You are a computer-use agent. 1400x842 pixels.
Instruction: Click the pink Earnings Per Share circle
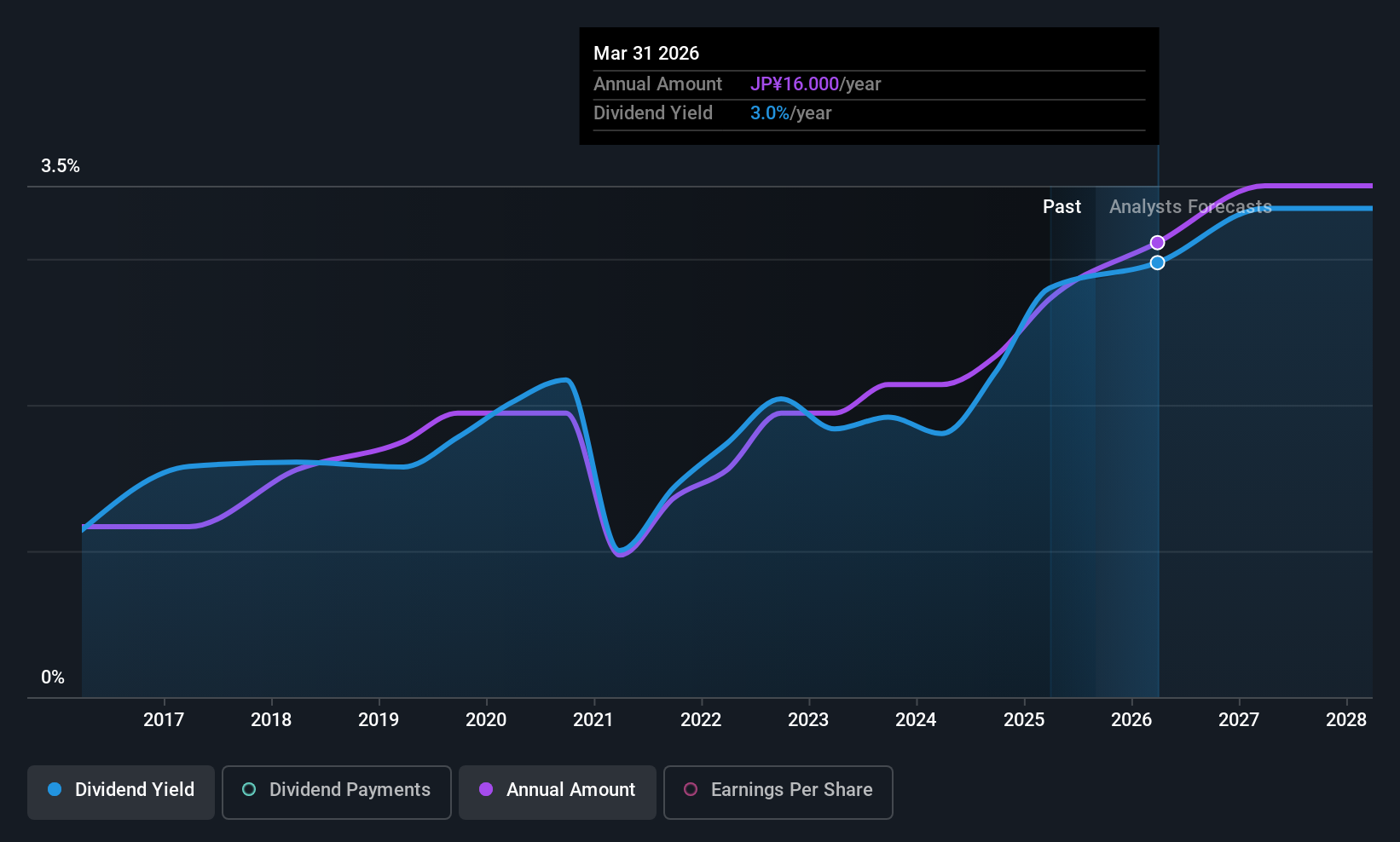tap(691, 789)
